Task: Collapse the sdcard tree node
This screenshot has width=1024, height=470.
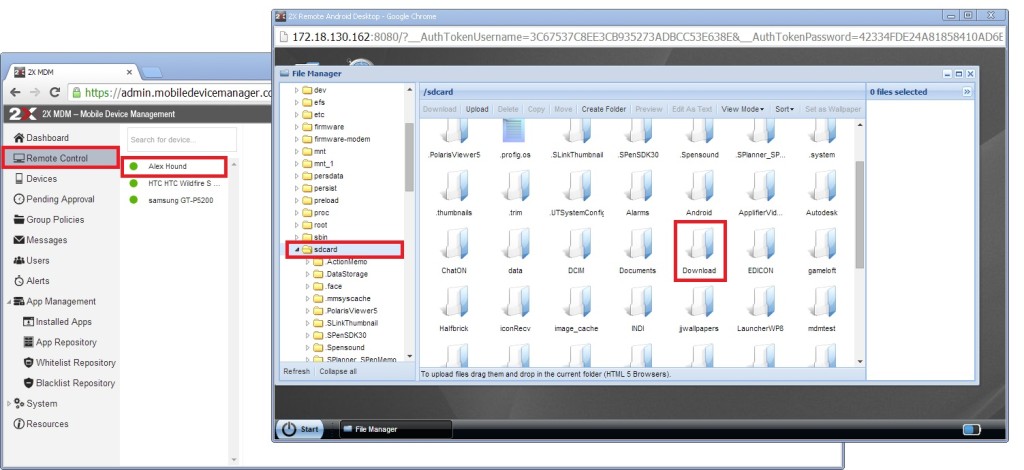Action: pyautogui.click(x=296, y=249)
